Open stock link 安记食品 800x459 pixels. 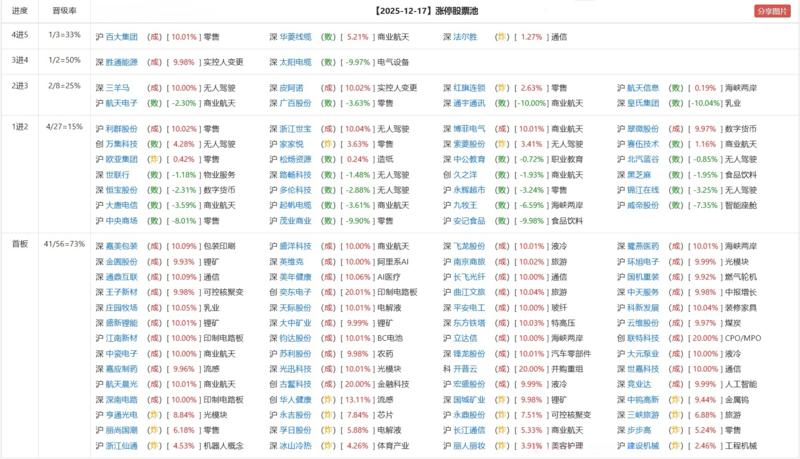(x=469, y=221)
